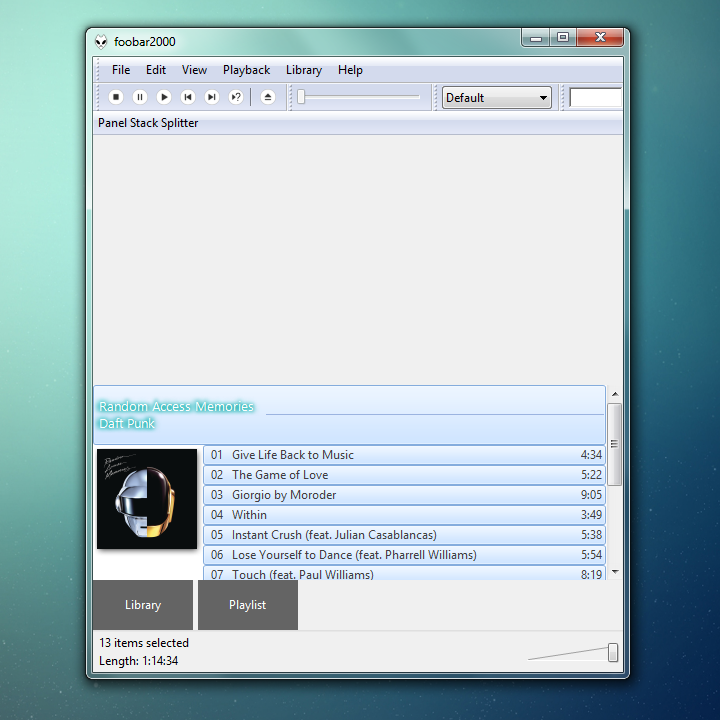Screen dimensions: 720x720
Task: Switch to the Library panel button
Action: 143,605
